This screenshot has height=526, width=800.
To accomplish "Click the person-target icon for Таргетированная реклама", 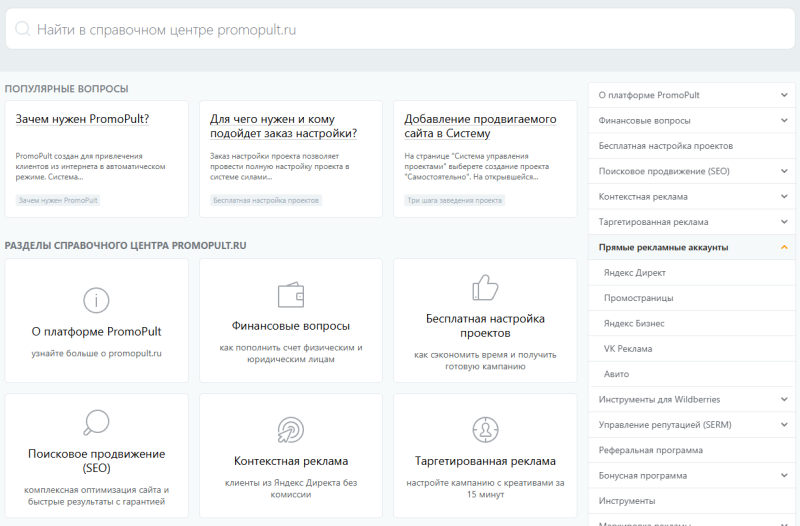I will coord(485,430).
